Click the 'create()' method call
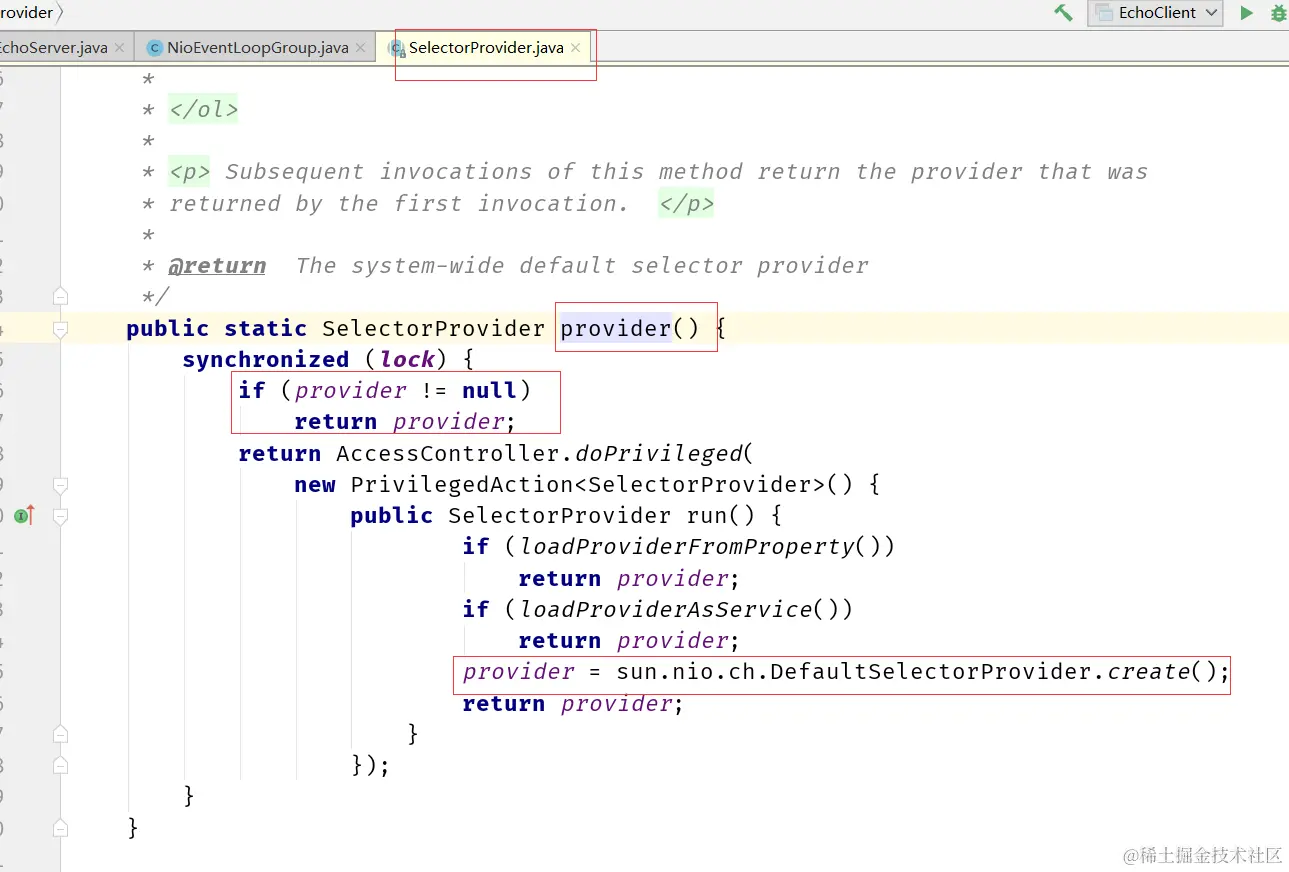The height and width of the screenshot is (872, 1289). tap(1162, 672)
